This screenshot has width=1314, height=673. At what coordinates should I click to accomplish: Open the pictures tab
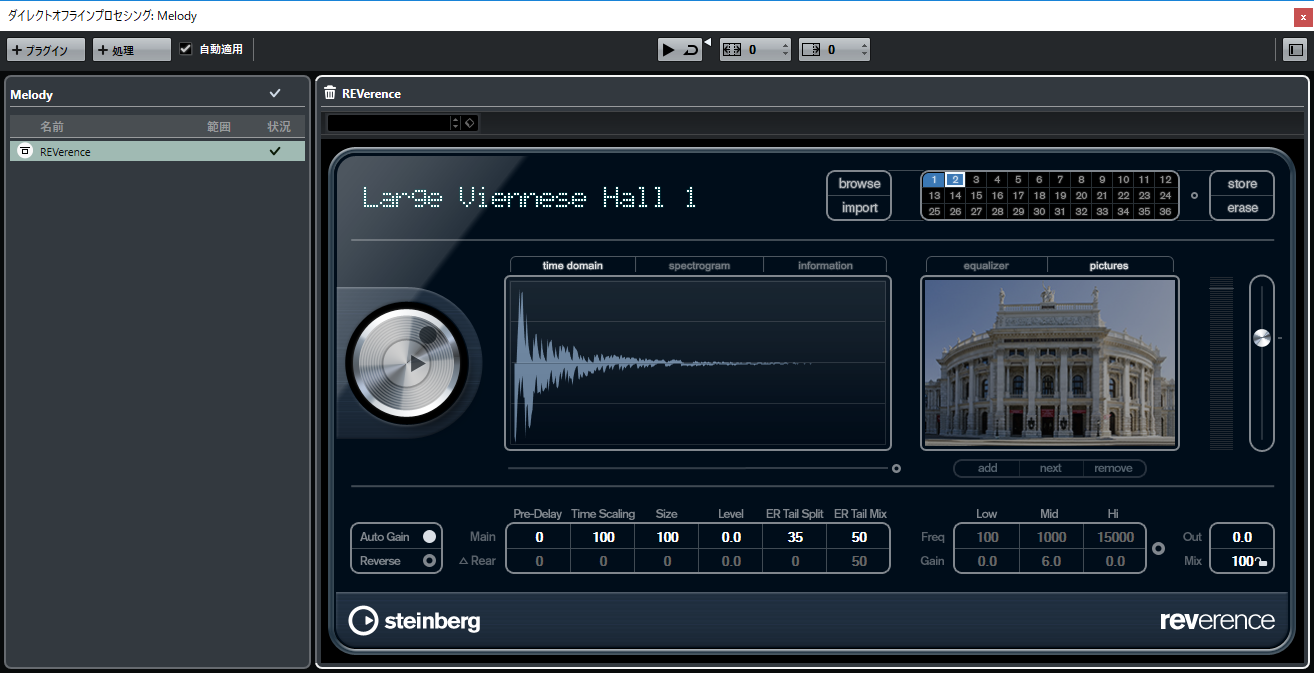[1109, 266]
